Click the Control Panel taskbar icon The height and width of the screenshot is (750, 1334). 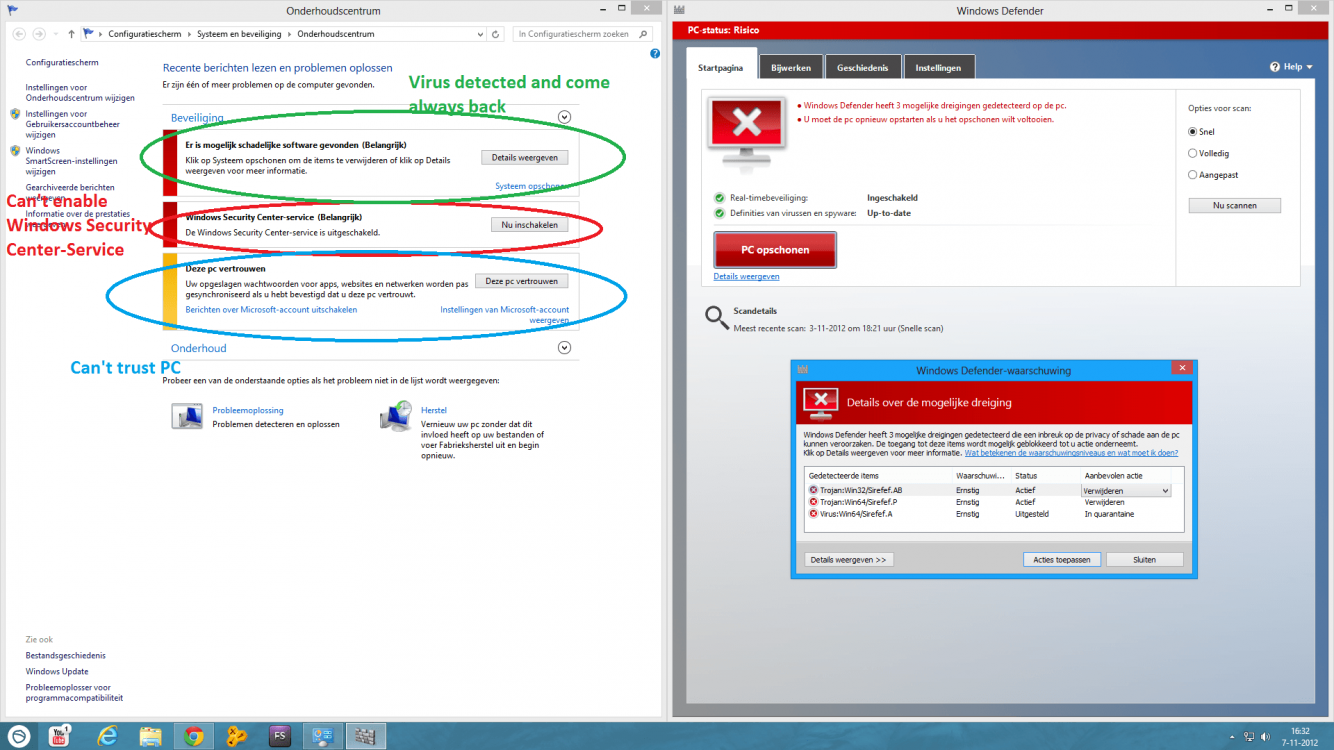click(324, 736)
